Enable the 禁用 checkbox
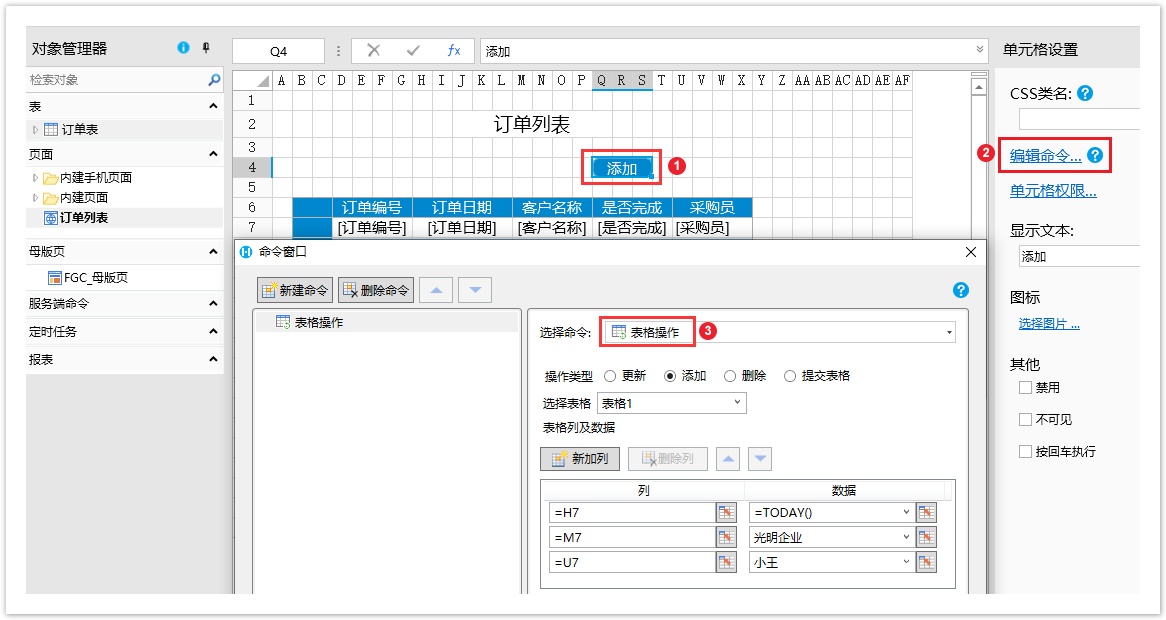The width and height of the screenshot is (1166, 620). (x=1025, y=388)
